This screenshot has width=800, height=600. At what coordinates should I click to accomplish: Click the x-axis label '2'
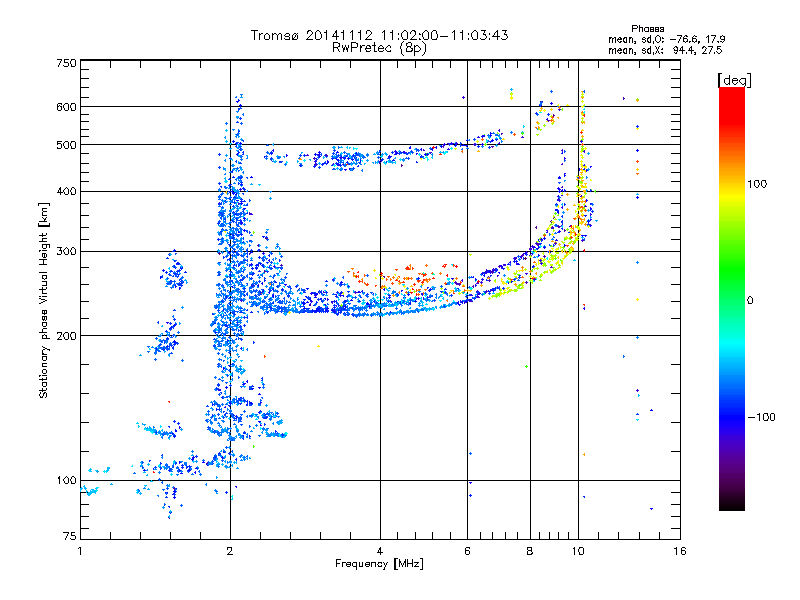[230, 551]
